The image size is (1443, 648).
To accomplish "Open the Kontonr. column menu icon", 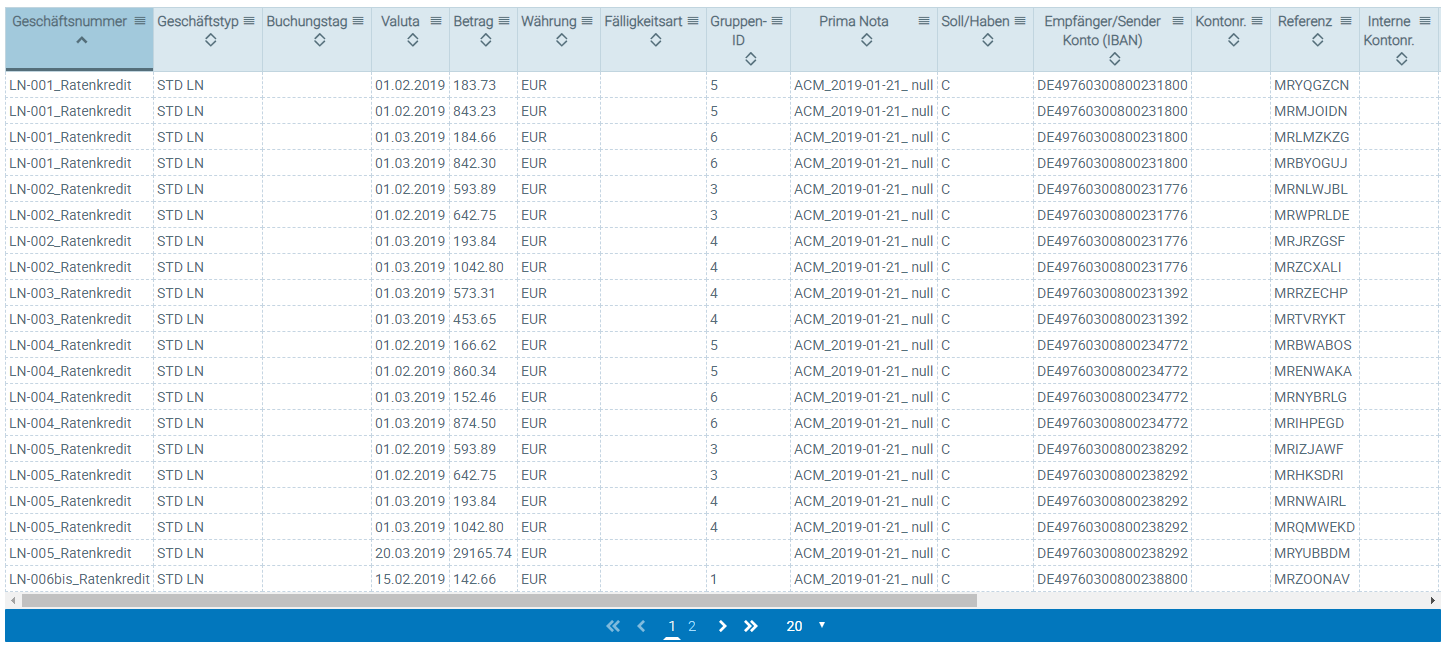I will click(1256, 21).
